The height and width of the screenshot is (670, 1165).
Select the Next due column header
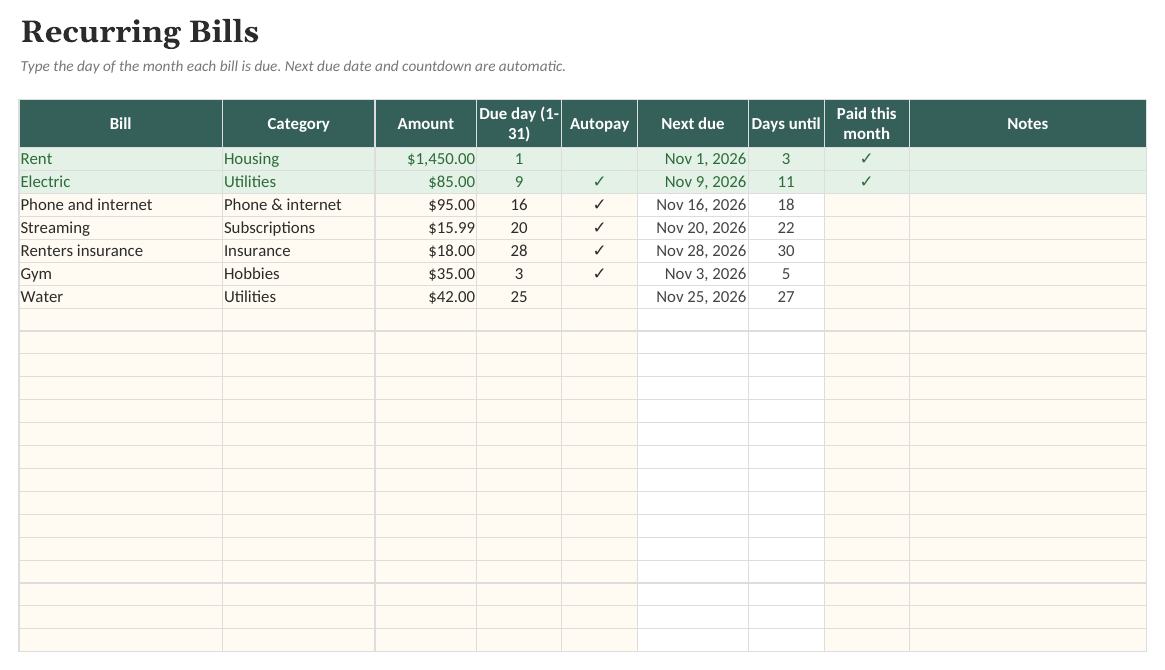click(x=692, y=124)
